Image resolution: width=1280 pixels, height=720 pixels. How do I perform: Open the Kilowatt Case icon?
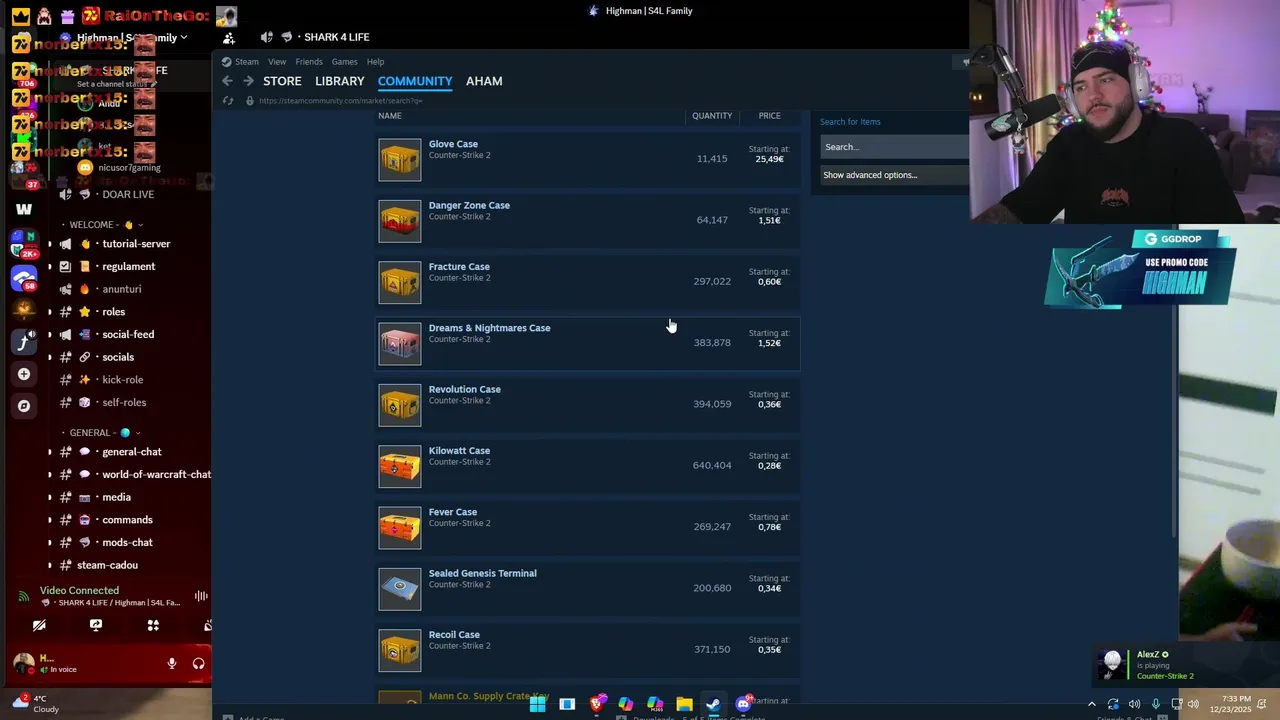coord(400,466)
